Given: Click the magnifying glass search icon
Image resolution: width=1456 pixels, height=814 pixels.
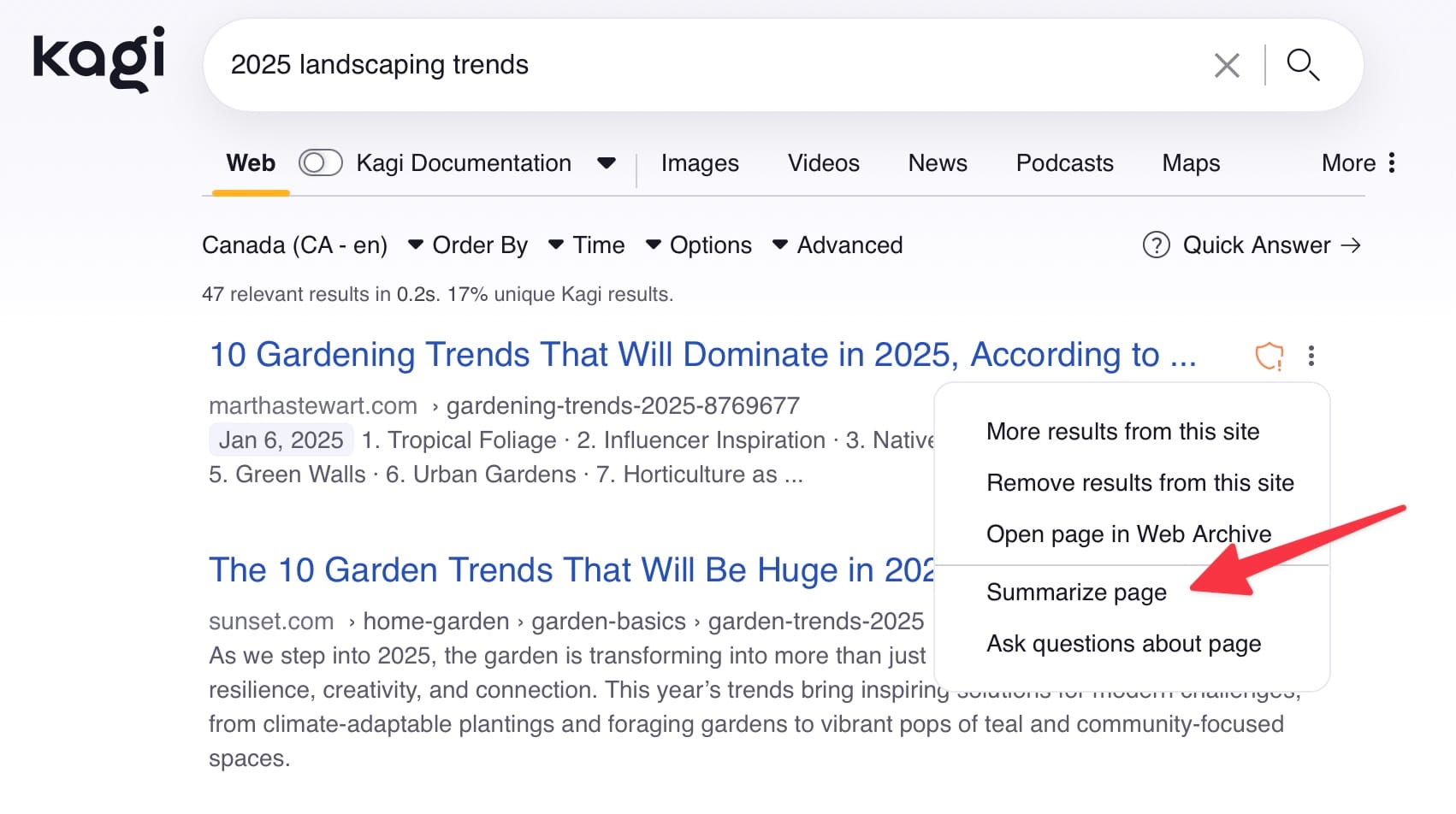Looking at the screenshot, I should click(x=1303, y=65).
